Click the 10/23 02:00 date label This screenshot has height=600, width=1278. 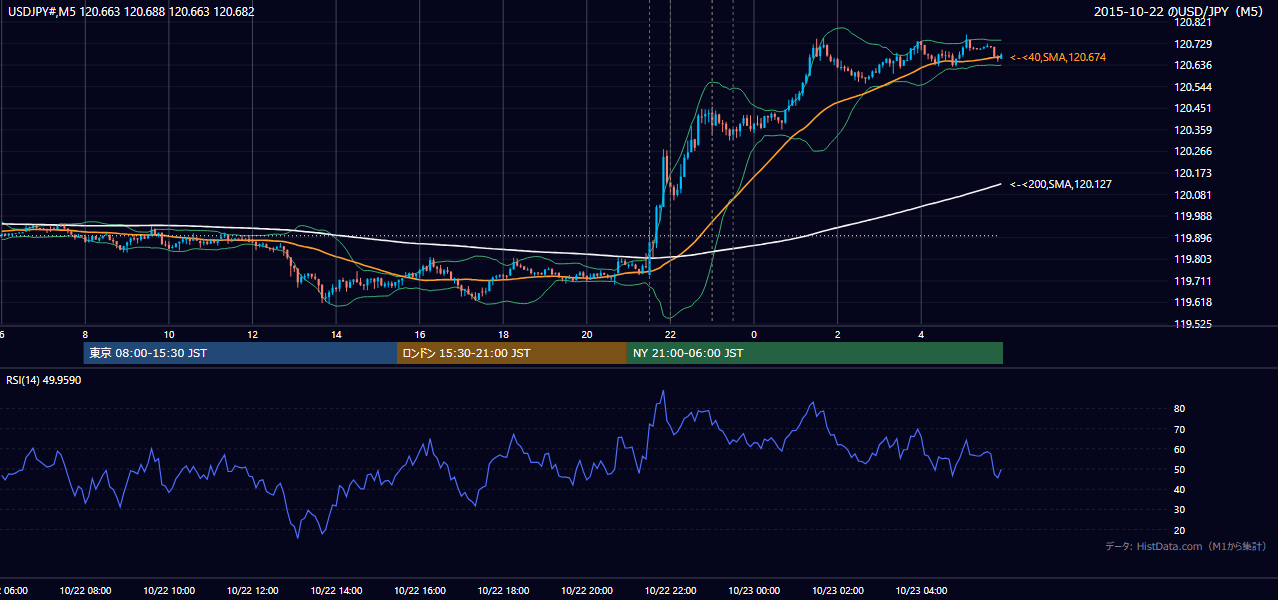click(x=837, y=591)
